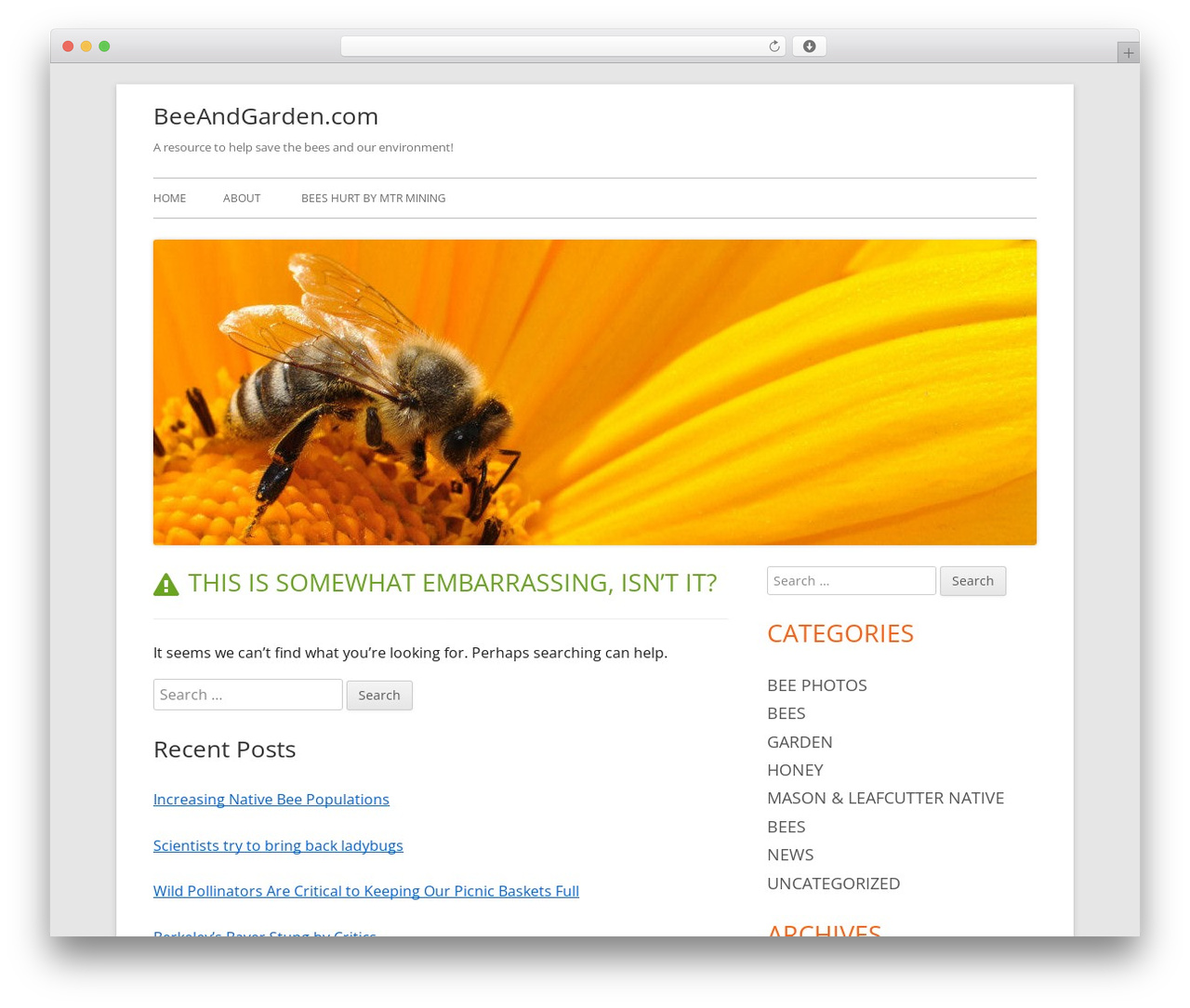Click the 'This is somewhat embarrassing' heading

tap(453, 582)
